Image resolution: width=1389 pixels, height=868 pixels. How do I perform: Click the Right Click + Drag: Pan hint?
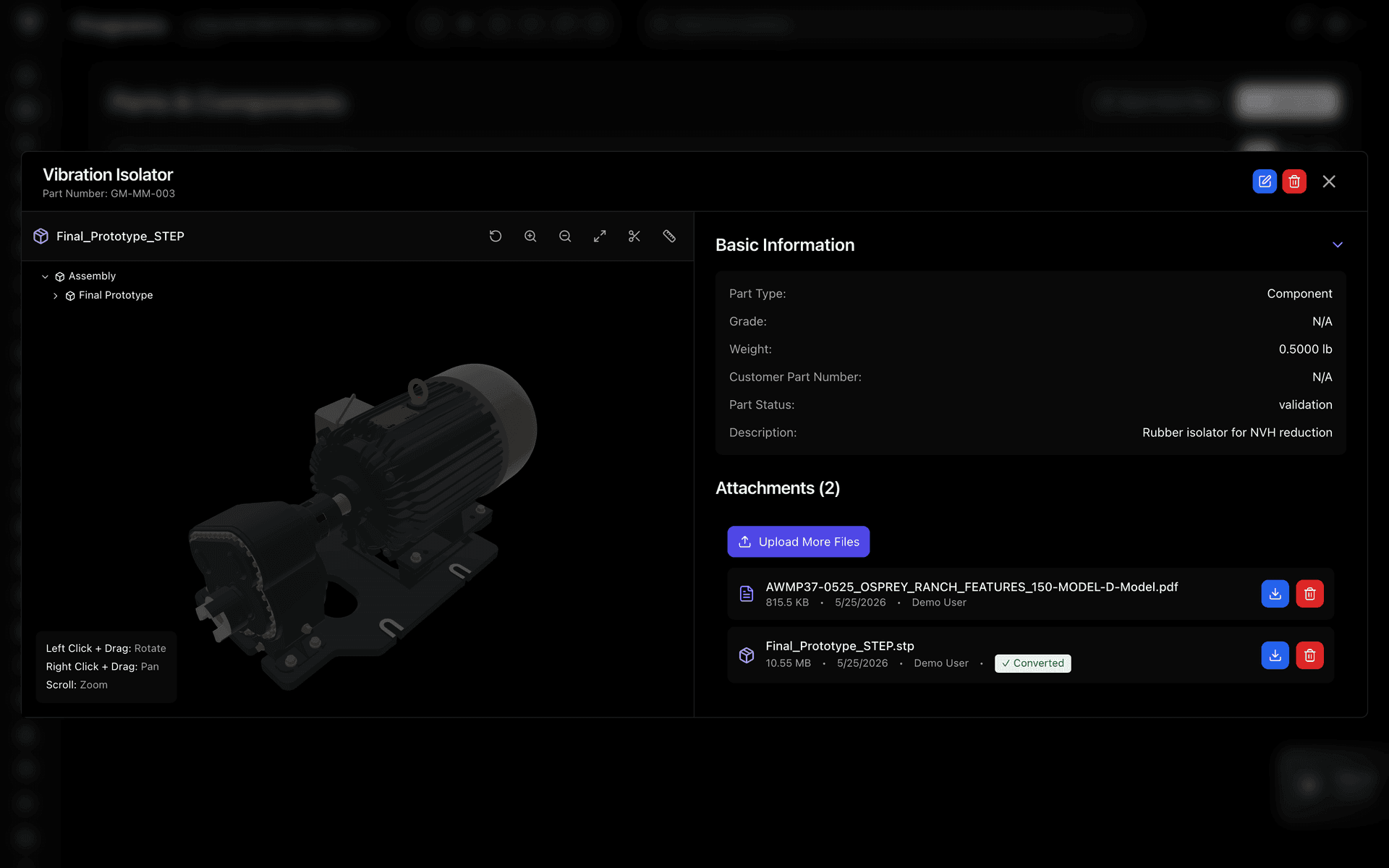tap(102, 667)
